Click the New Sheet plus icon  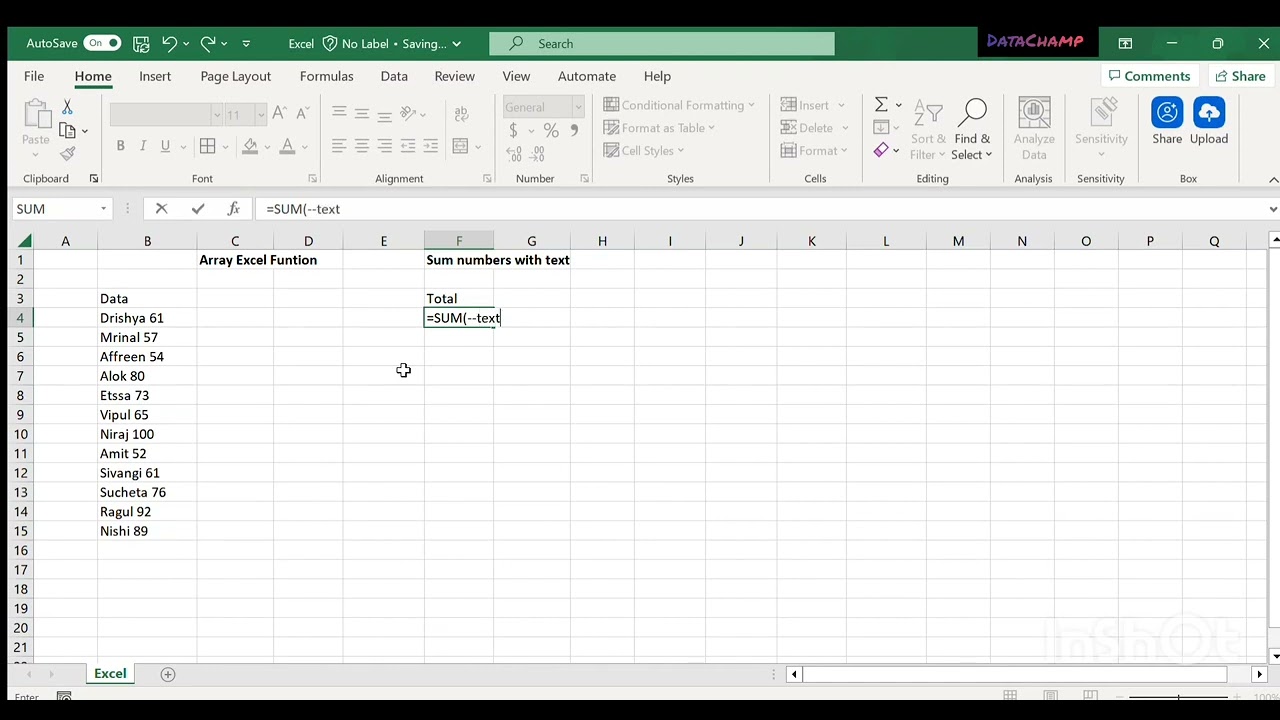pyautogui.click(x=168, y=674)
